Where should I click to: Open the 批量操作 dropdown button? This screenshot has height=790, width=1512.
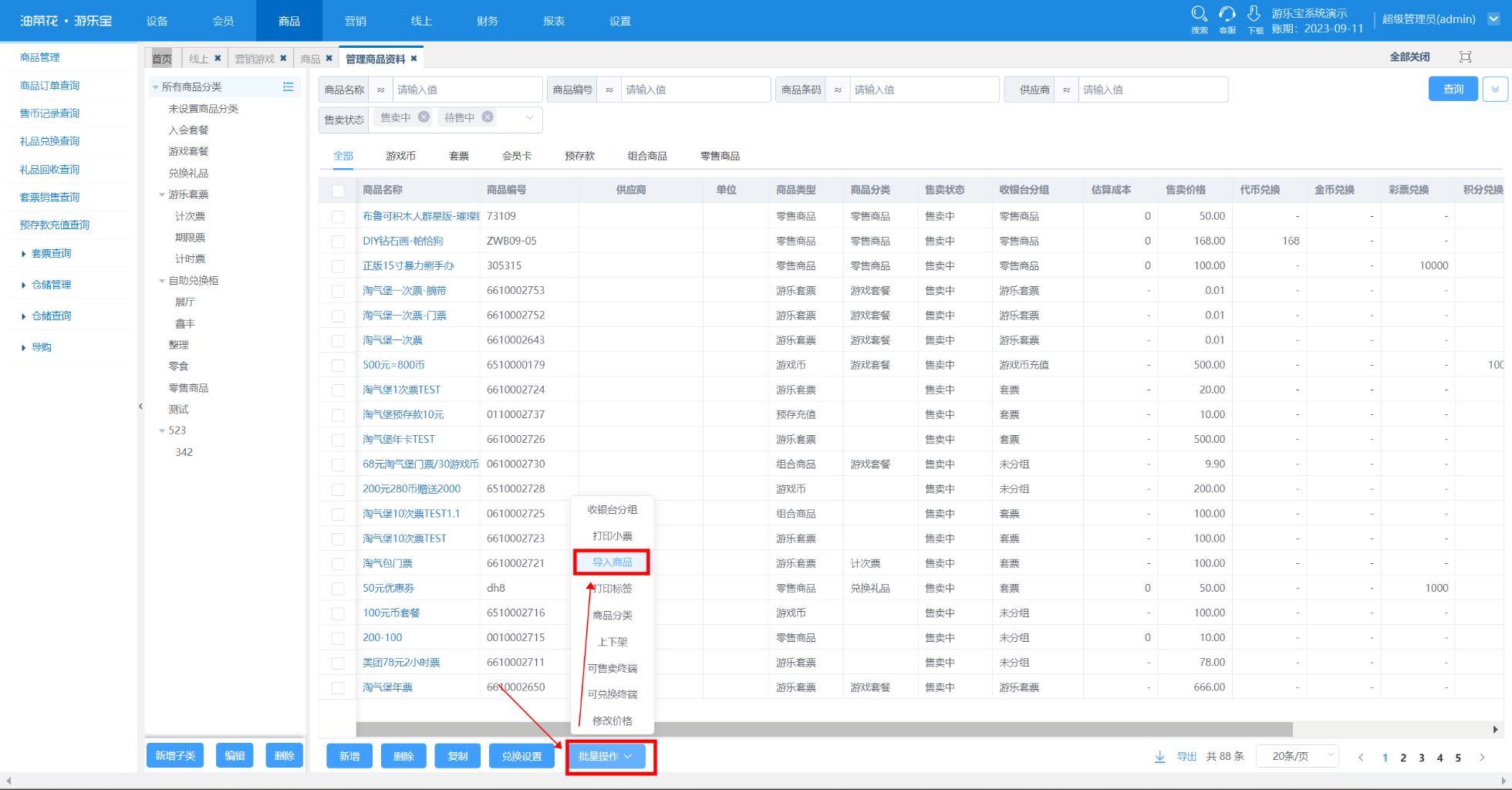(x=606, y=756)
